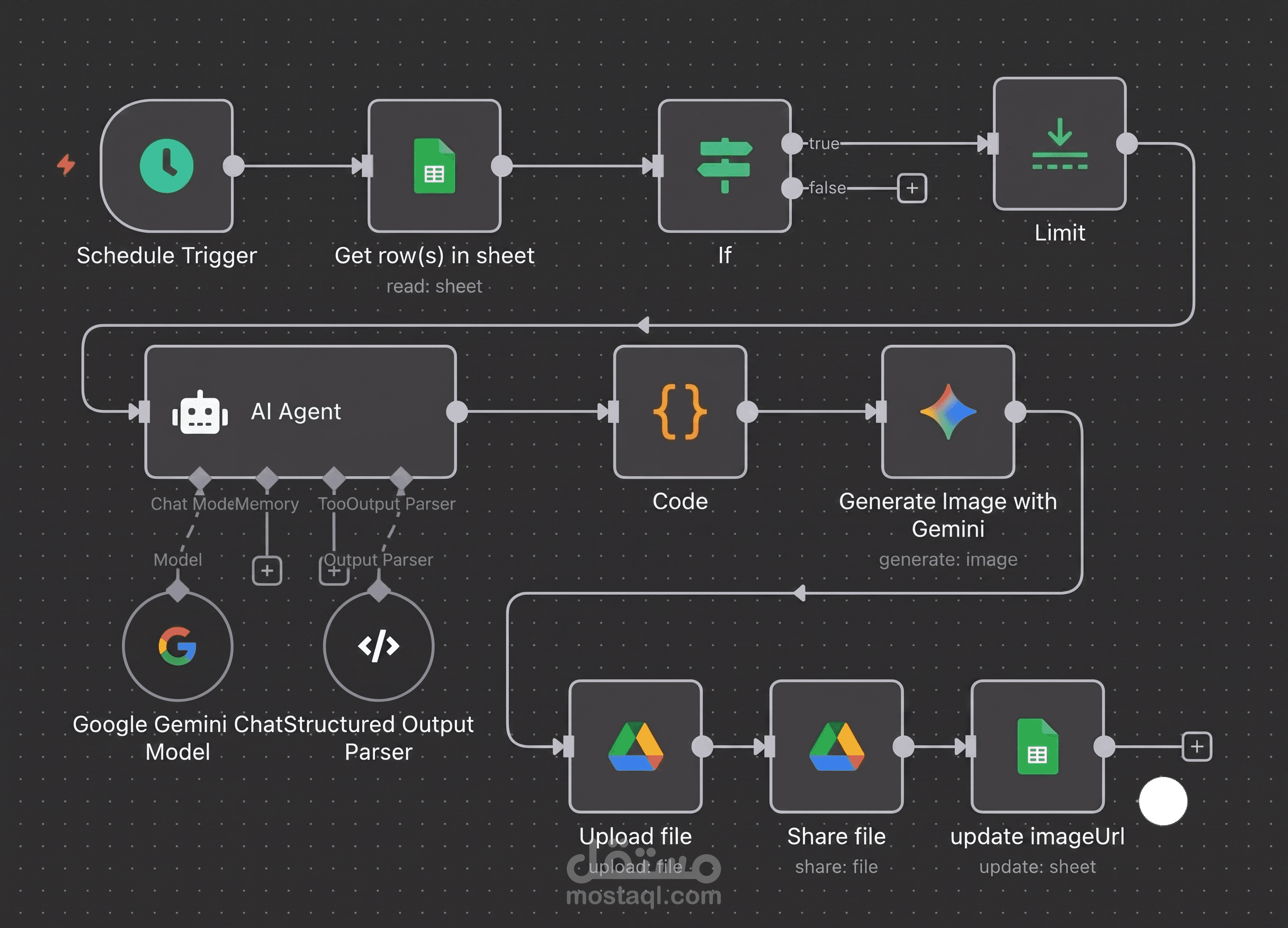1288x928 pixels.
Task: Select the Google Drive icon of Share file
Action: [837, 747]
